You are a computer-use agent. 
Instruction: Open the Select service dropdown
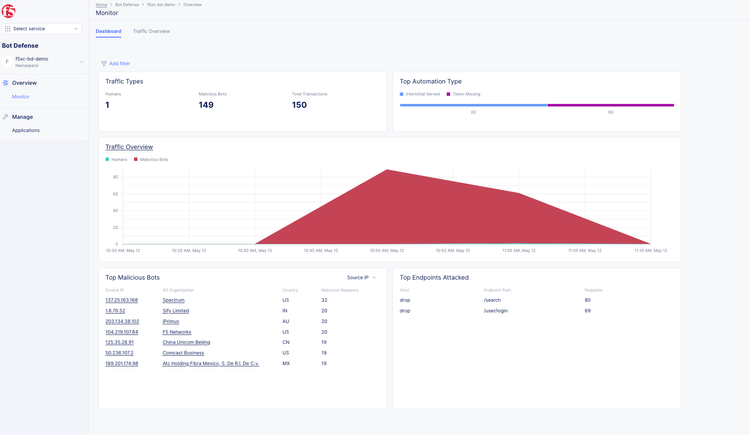(x=42, y=29)
